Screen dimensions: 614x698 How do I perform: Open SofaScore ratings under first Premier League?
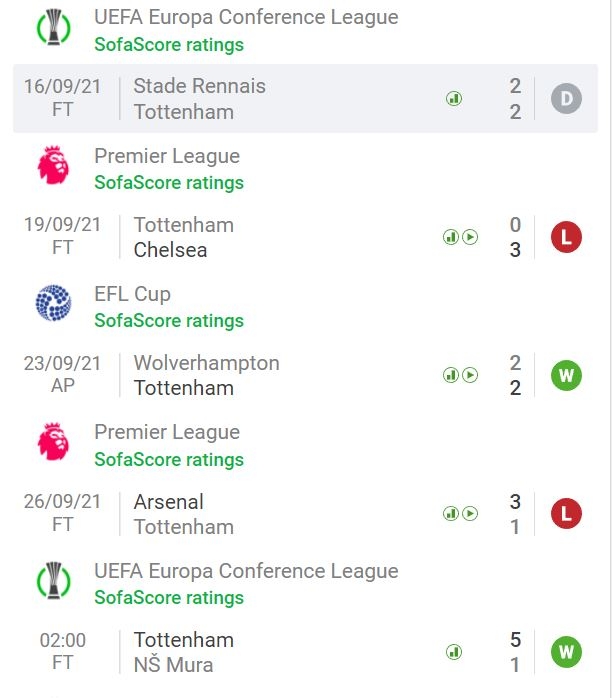click(x=169, y=183)
